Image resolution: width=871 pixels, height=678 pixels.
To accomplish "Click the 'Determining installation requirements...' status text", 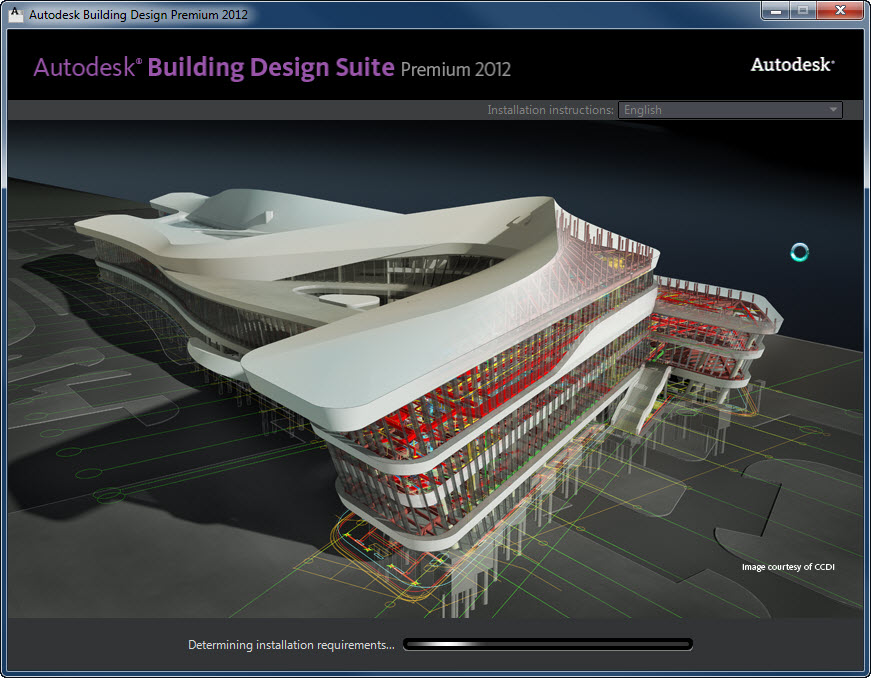I will point(291,645).
